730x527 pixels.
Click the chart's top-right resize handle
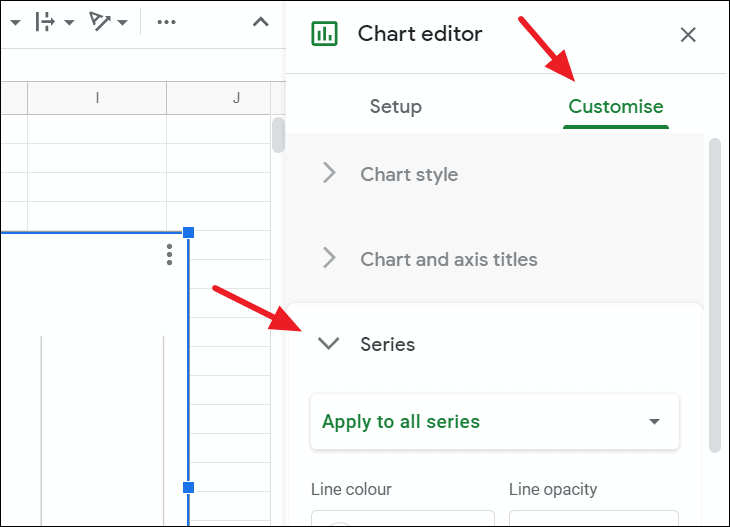(188, 232)
